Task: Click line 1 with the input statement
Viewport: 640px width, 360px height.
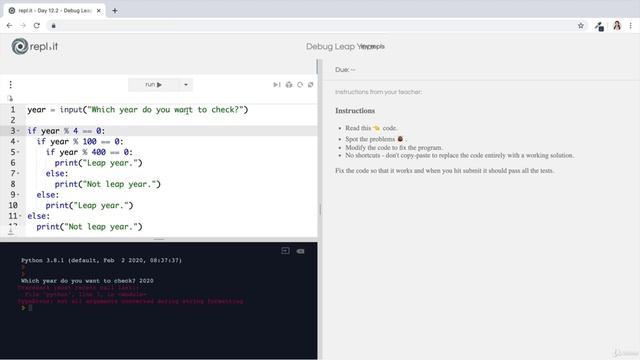Action: pos(138,110)
